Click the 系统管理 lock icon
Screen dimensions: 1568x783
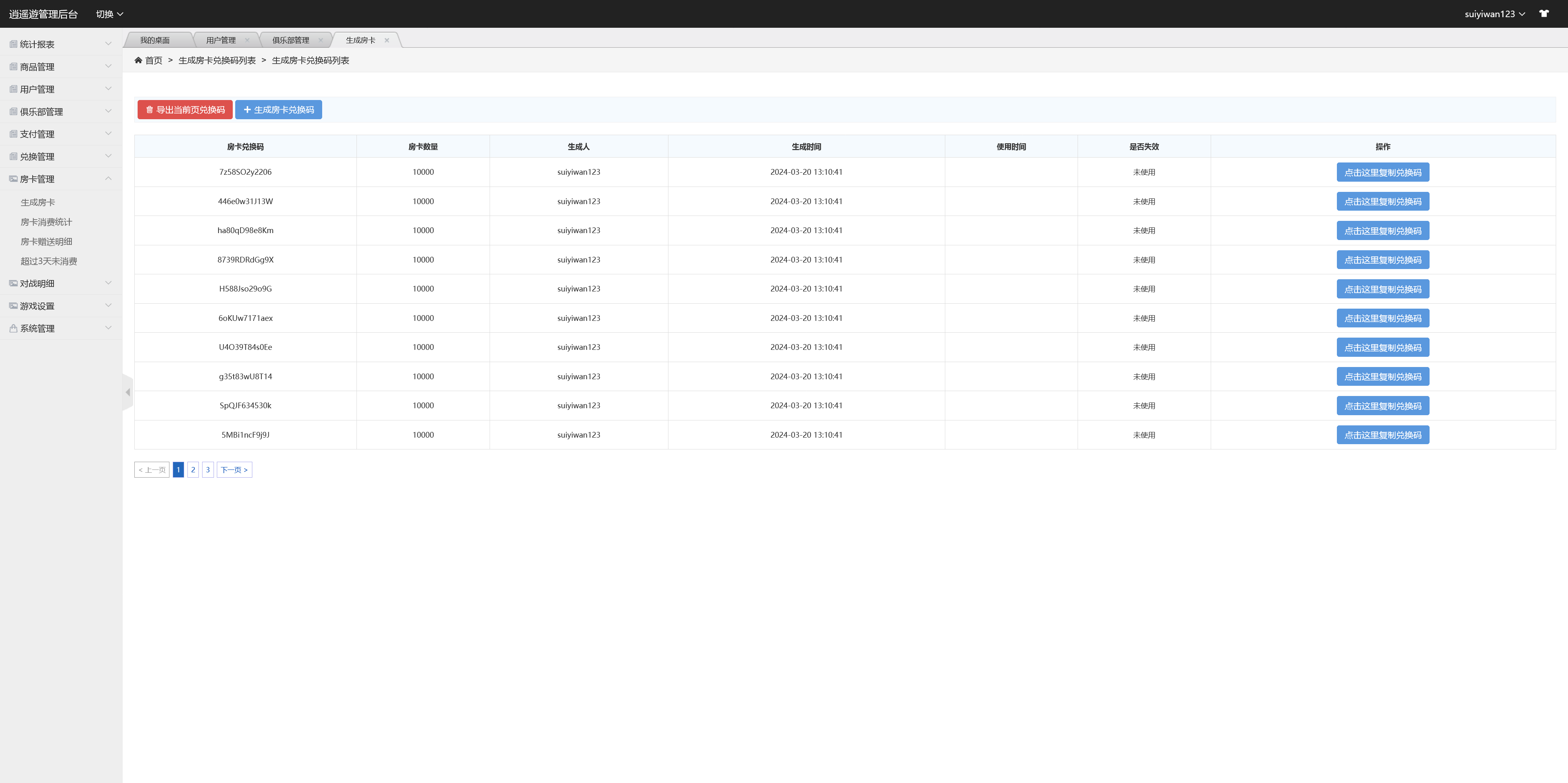pyautogui.click(x=13, y=329)
